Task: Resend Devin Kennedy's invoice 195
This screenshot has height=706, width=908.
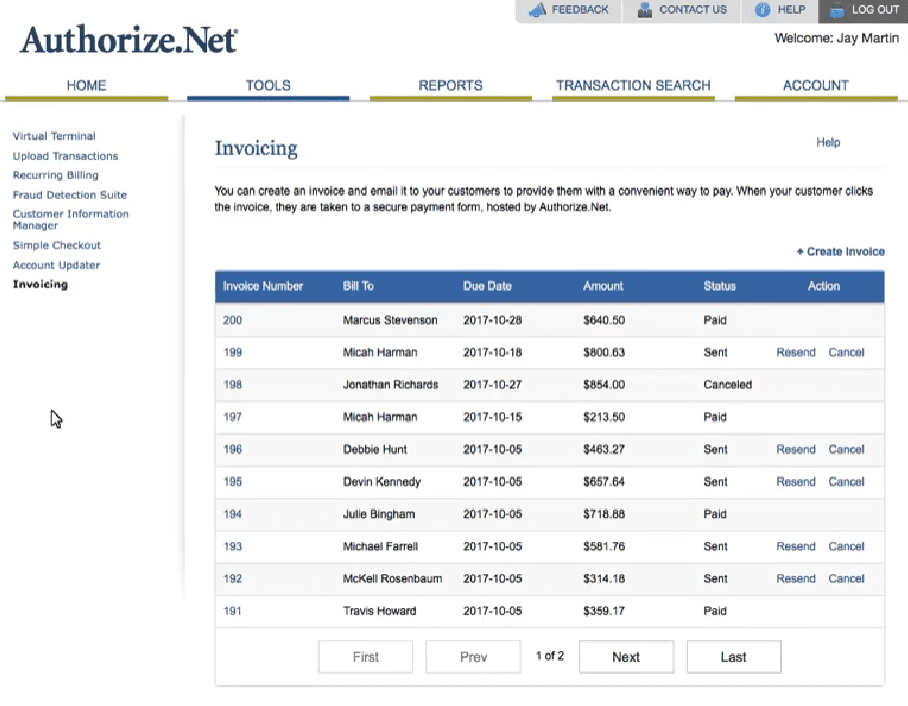Action: click(796, 482)
